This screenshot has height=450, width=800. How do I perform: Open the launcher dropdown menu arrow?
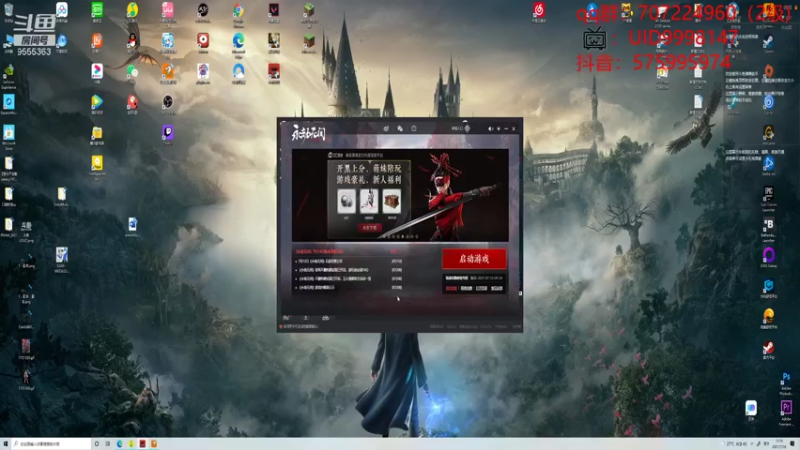tap(498, 129)
